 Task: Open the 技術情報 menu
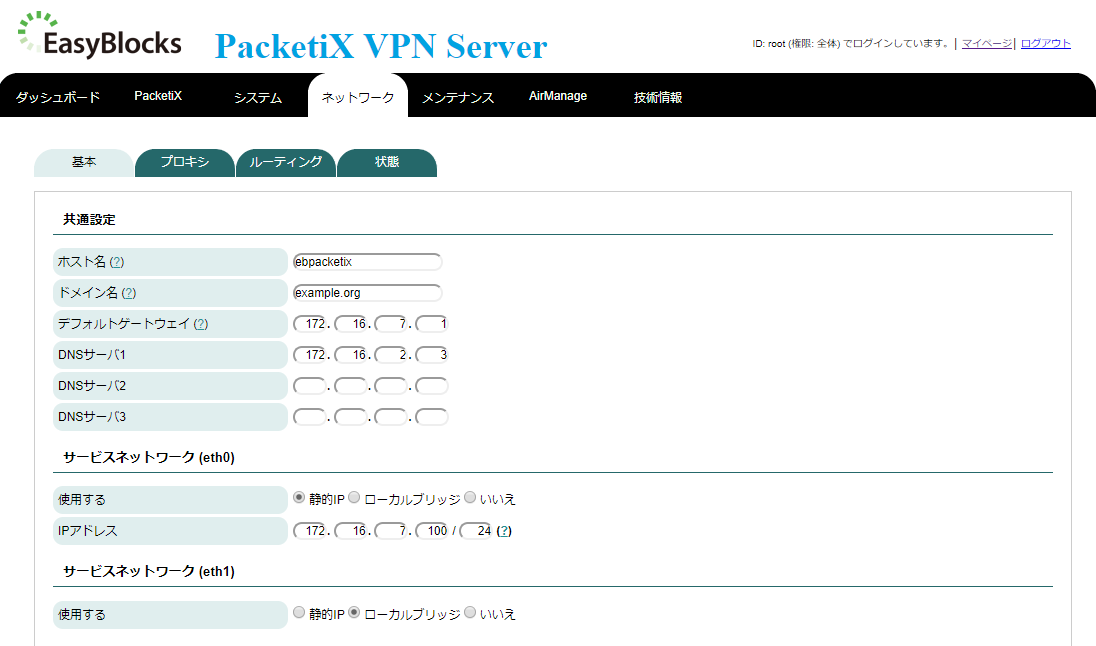(x=658, y=97)
